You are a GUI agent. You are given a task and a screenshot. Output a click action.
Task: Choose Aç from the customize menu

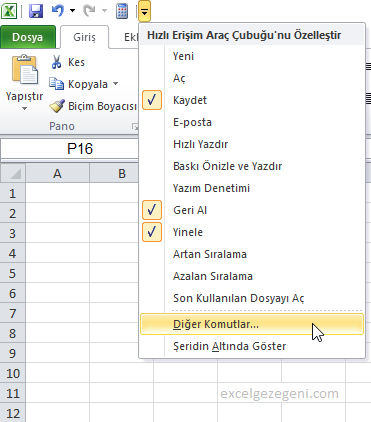252,78
